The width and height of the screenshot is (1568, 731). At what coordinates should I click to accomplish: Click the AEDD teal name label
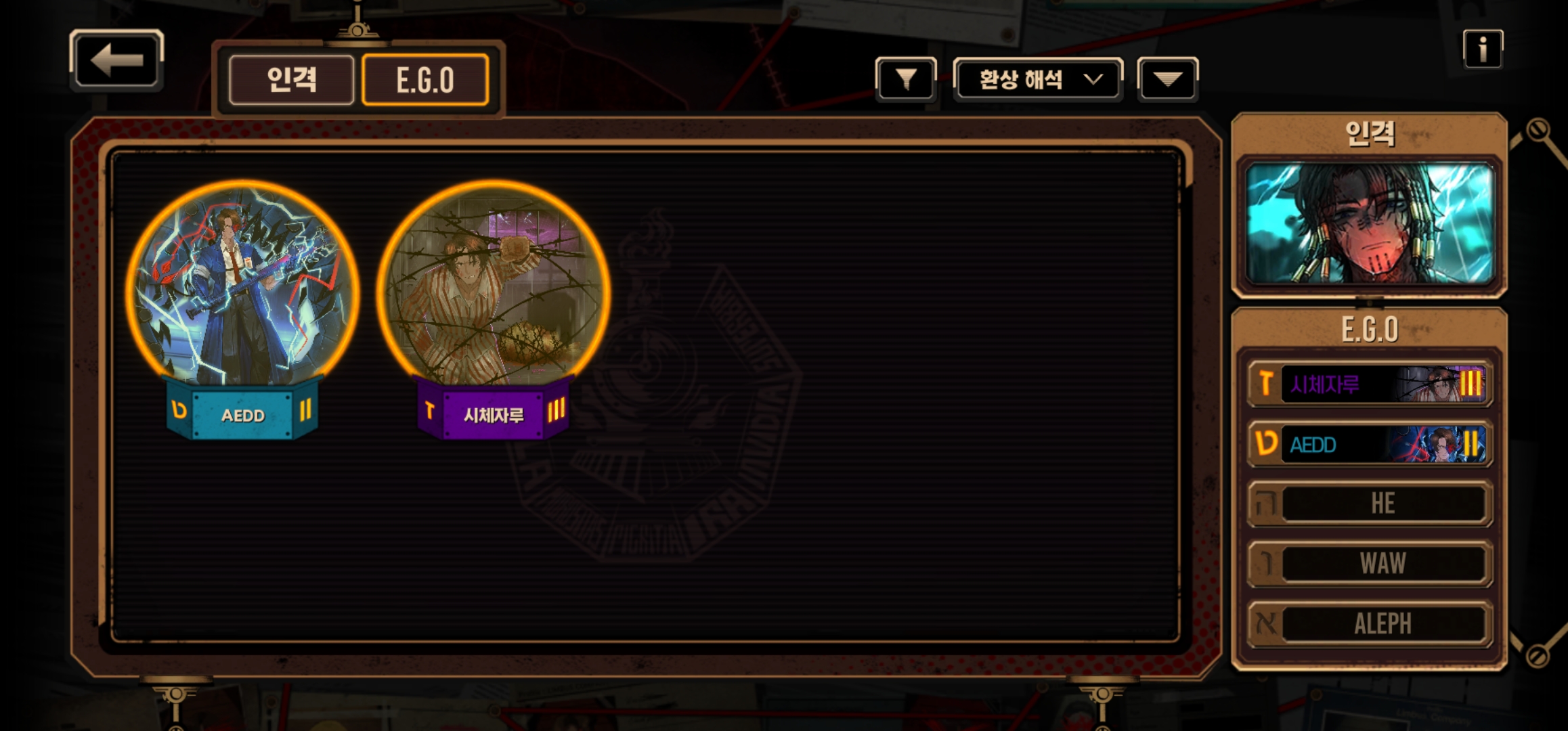tap(242, 413)
